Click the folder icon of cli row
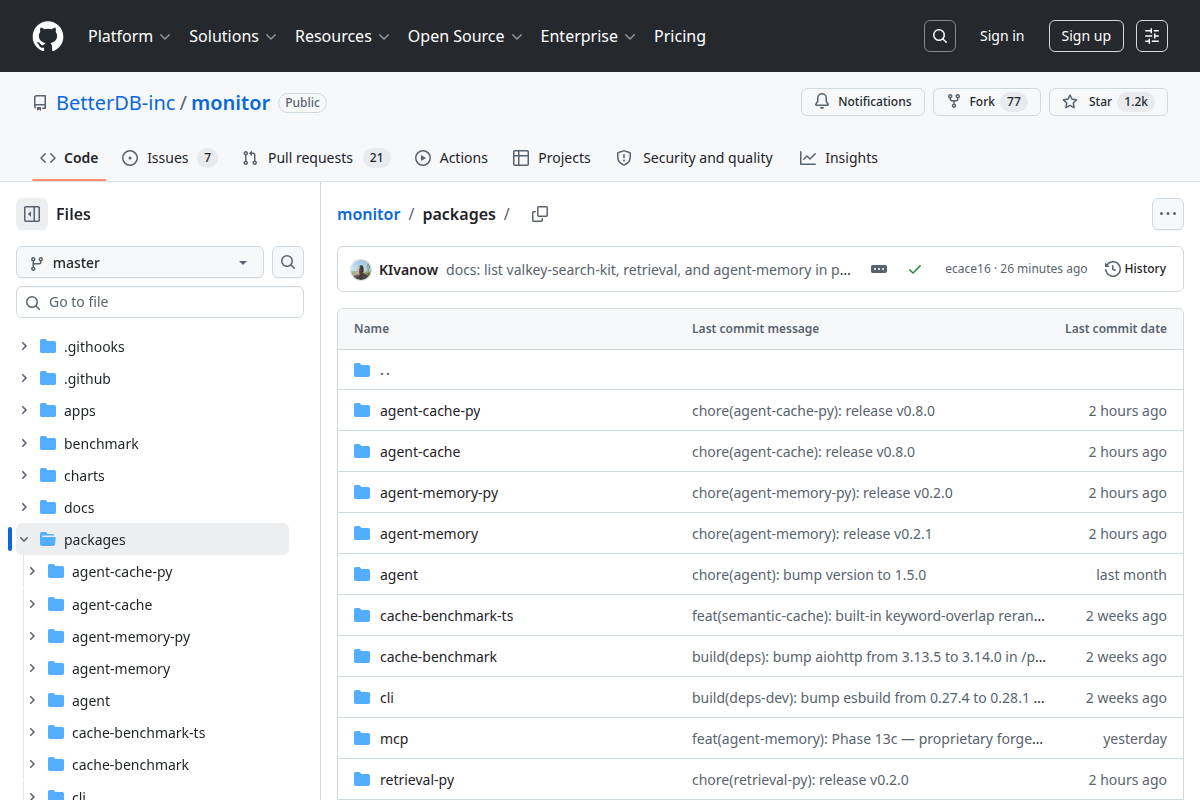Screen dimensions: 1200x800 pyautogui.click(x=362, y=698)
